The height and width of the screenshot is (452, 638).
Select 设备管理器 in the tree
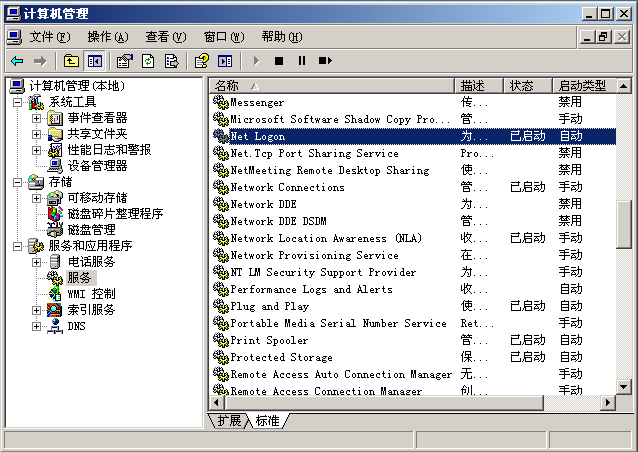[97, 166]
